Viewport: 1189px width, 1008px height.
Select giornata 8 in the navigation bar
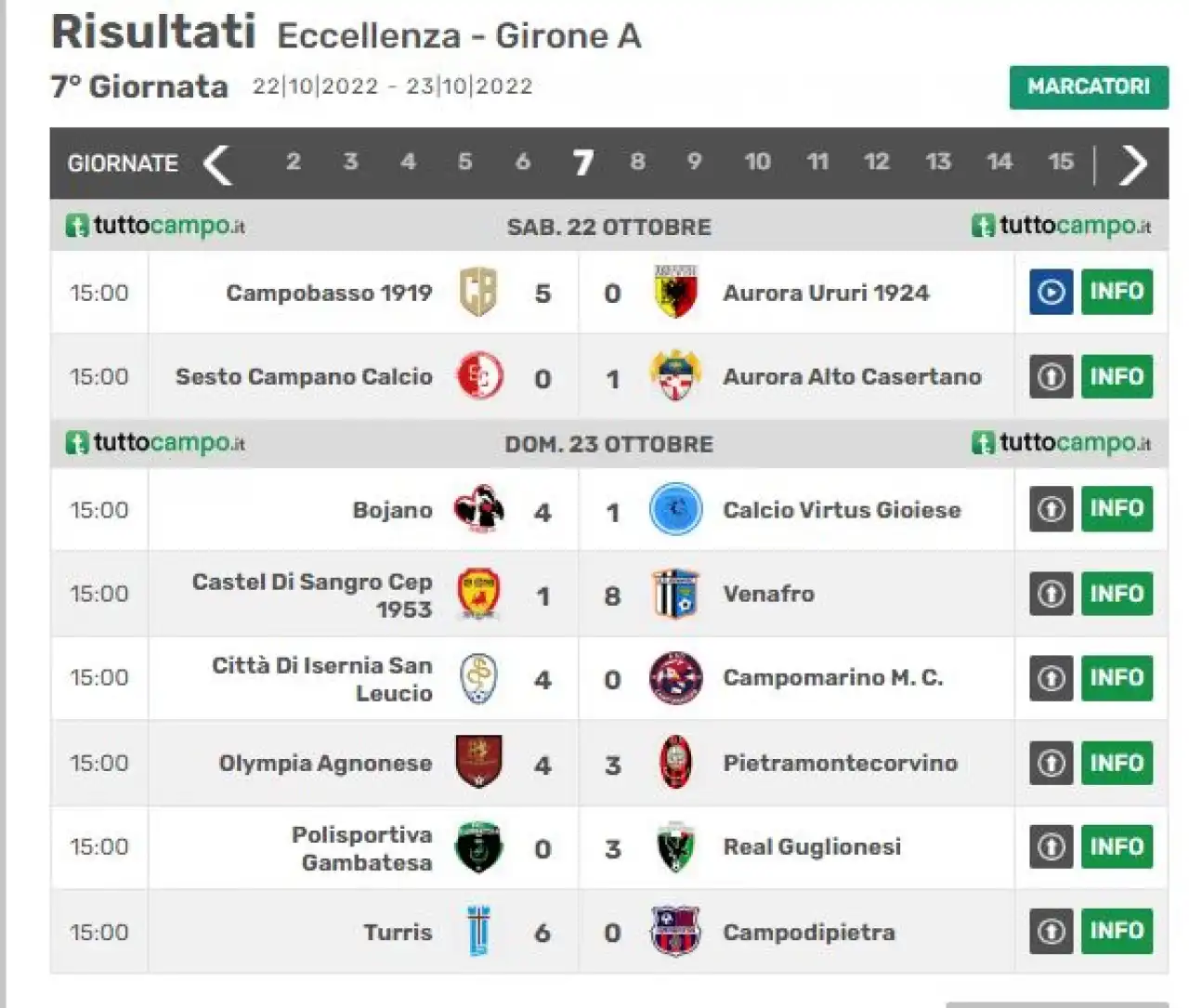[x=637, y=163]
